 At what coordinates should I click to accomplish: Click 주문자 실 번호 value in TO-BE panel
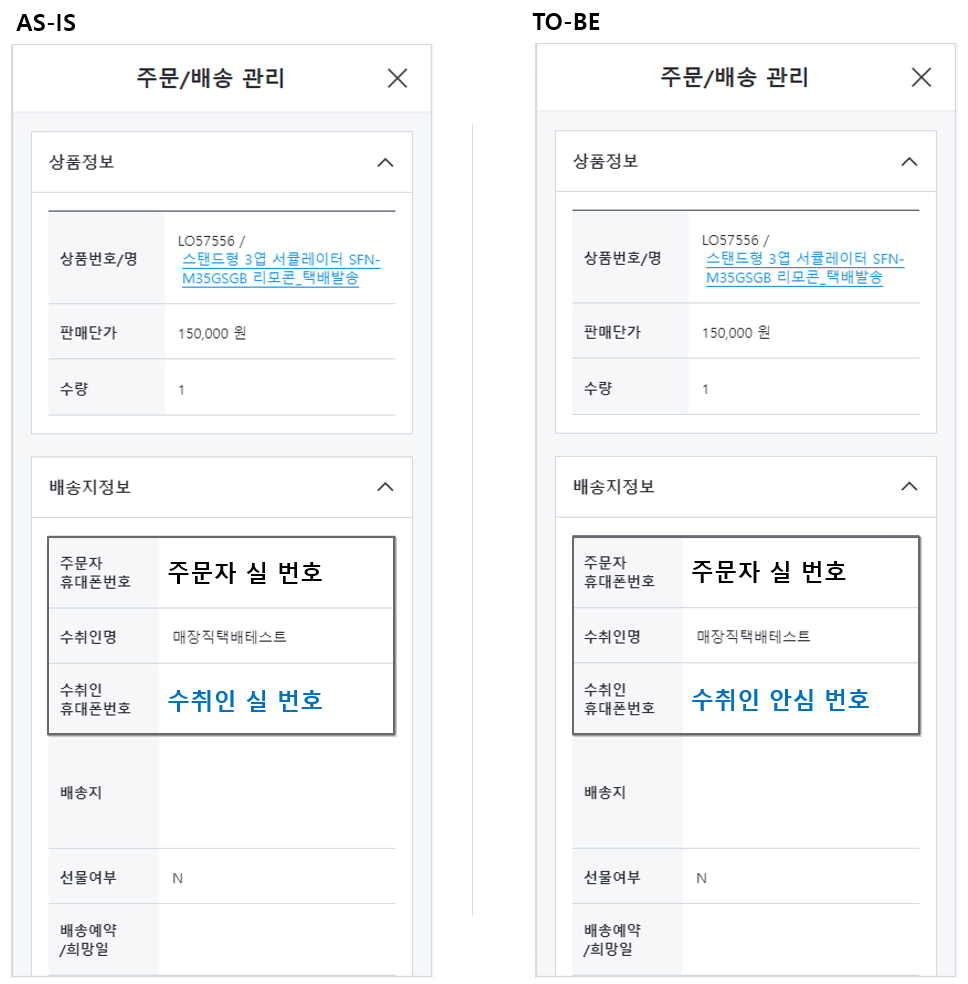(x=769, y=572)
